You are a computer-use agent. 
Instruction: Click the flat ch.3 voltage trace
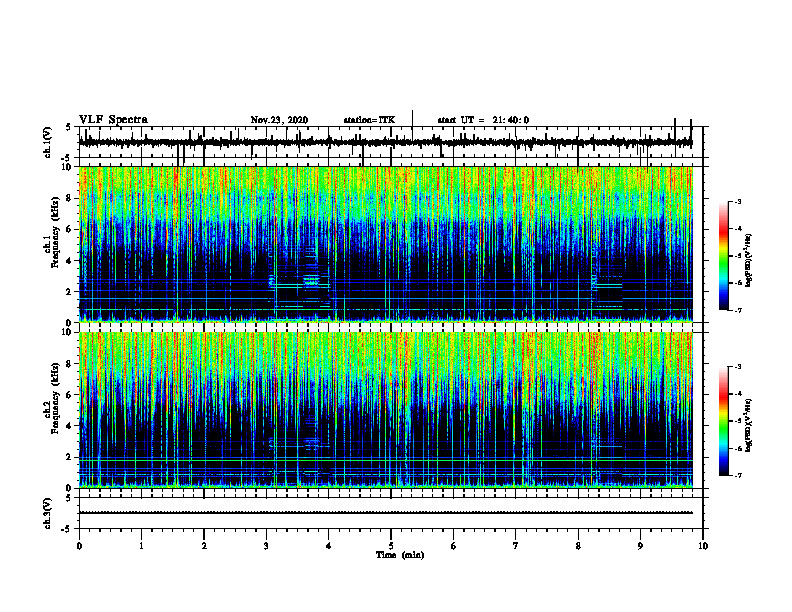pos(385,513)
